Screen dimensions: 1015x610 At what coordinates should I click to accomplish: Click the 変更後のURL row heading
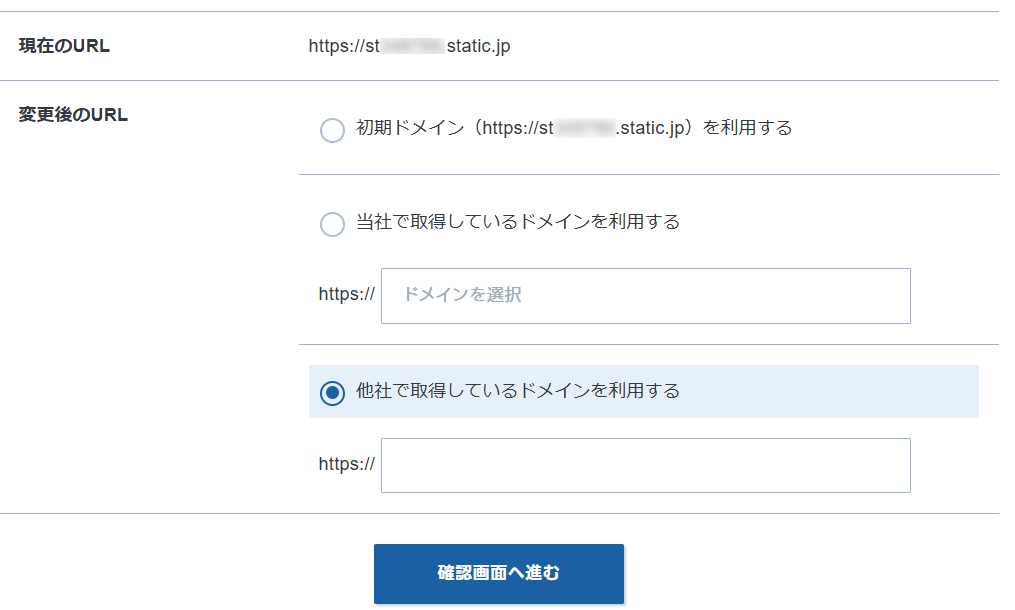(73, 115)
